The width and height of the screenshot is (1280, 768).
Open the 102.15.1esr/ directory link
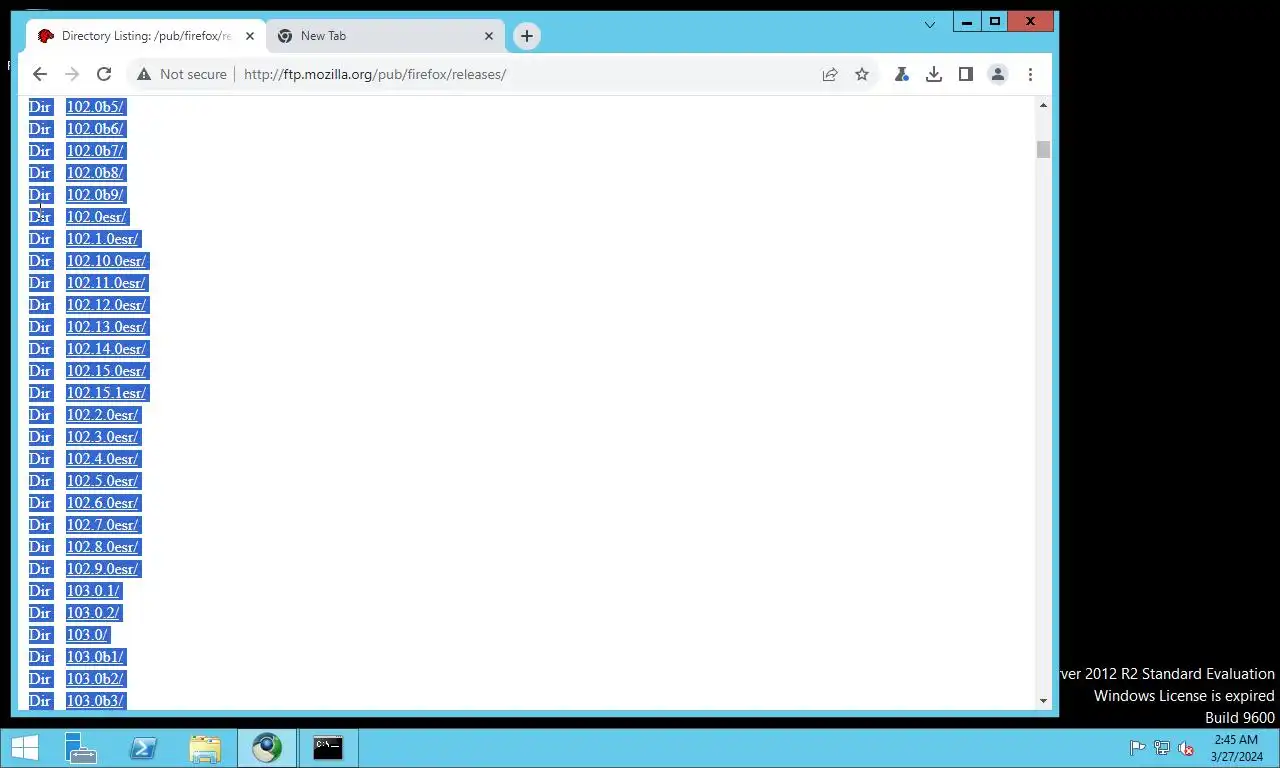tap(106, 393)
